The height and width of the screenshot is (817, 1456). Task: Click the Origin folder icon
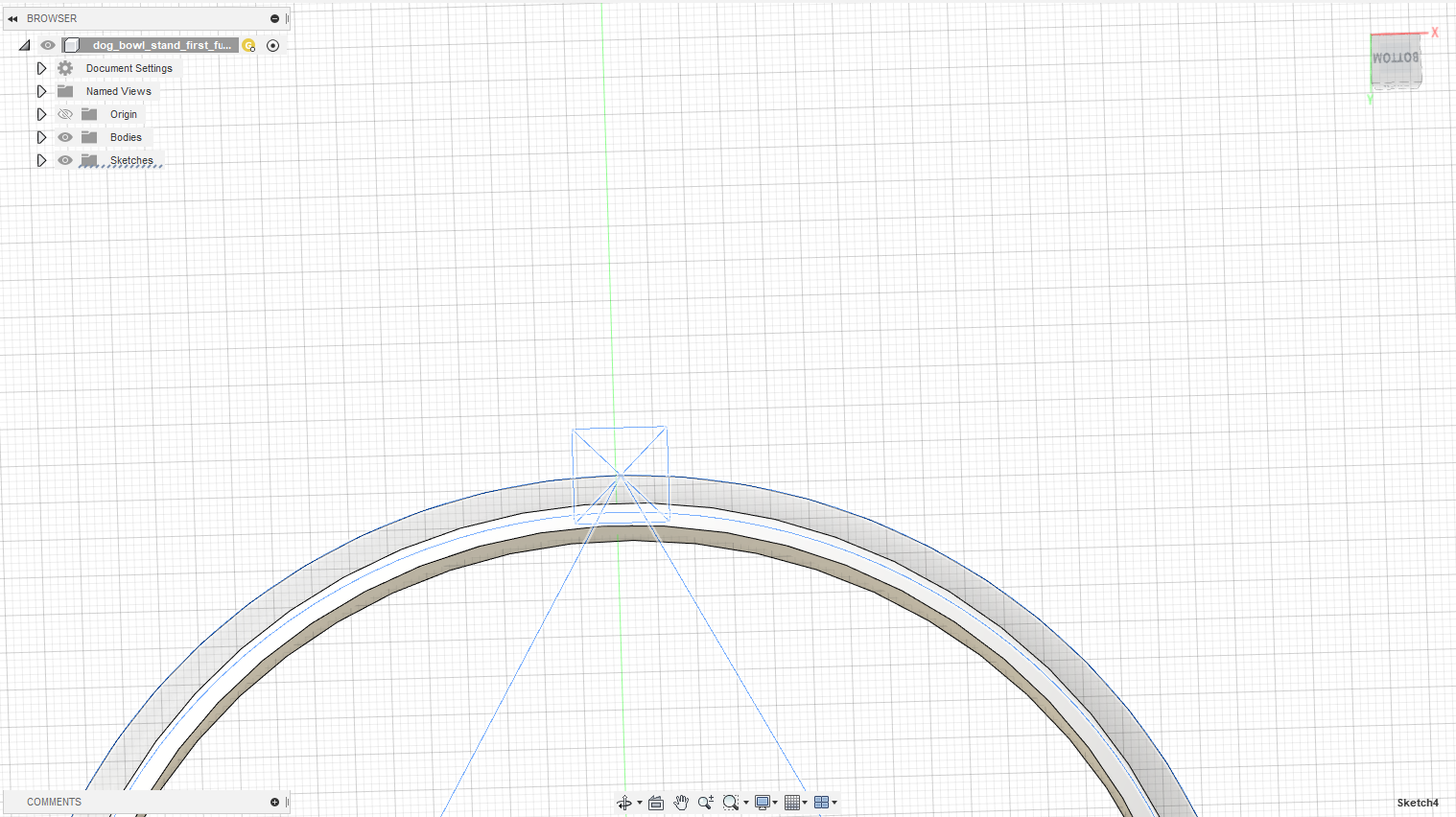(x=89, y=114)
